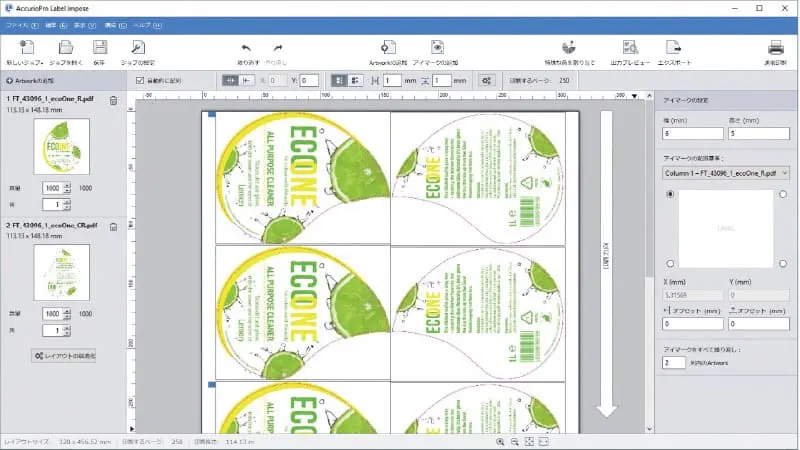Click the zoom in magnifier in status bar
Screen dimensions: 800x450
(500, 441)
